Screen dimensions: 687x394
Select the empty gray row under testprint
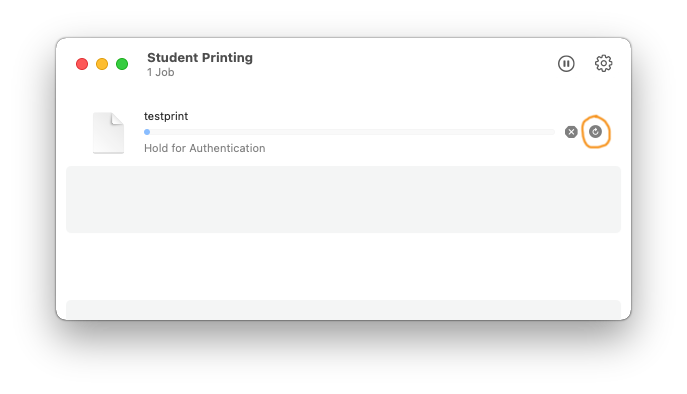coord(344,199)
